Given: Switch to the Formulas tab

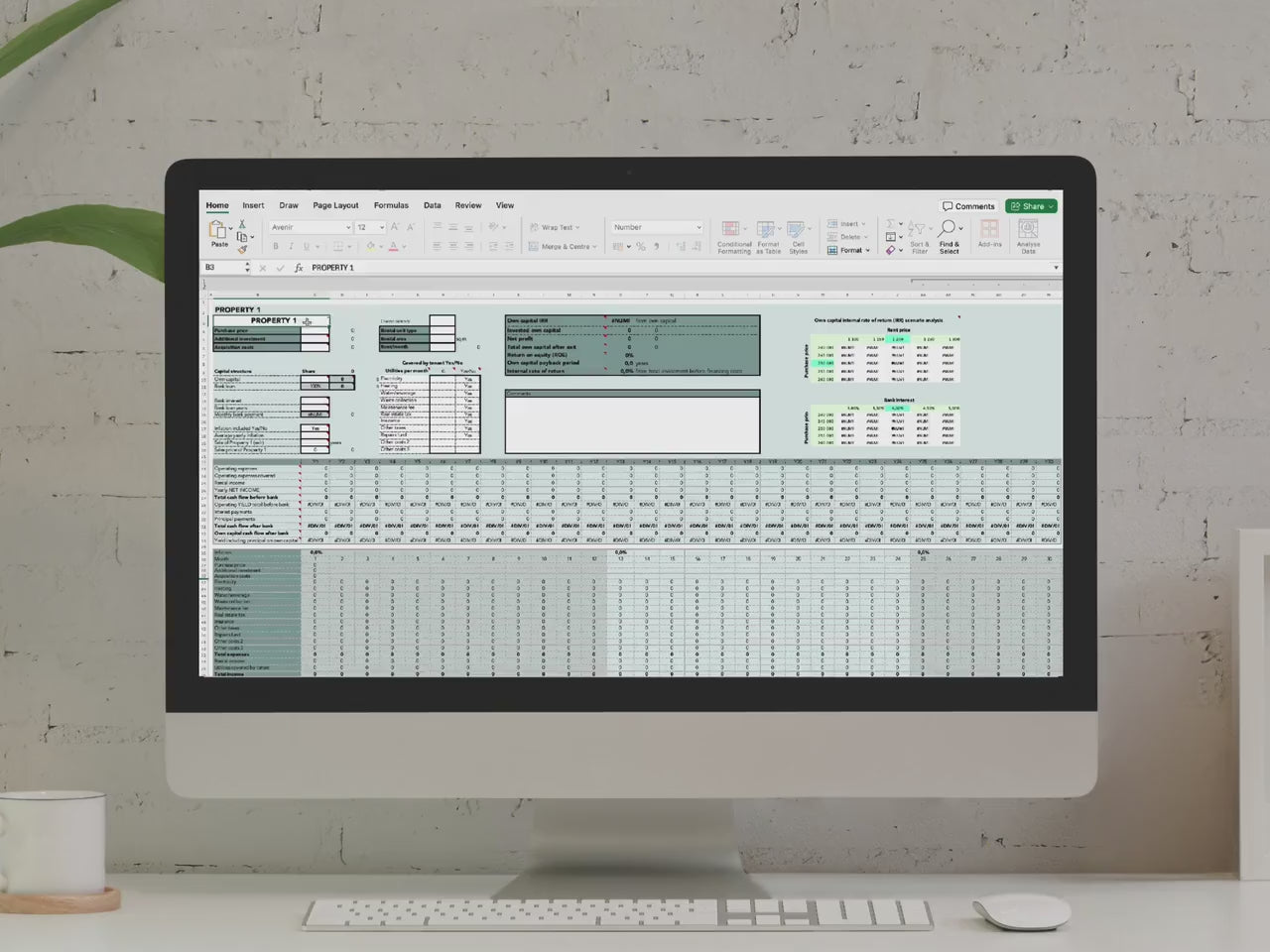Looking at the screenshot, I should 391,205.
